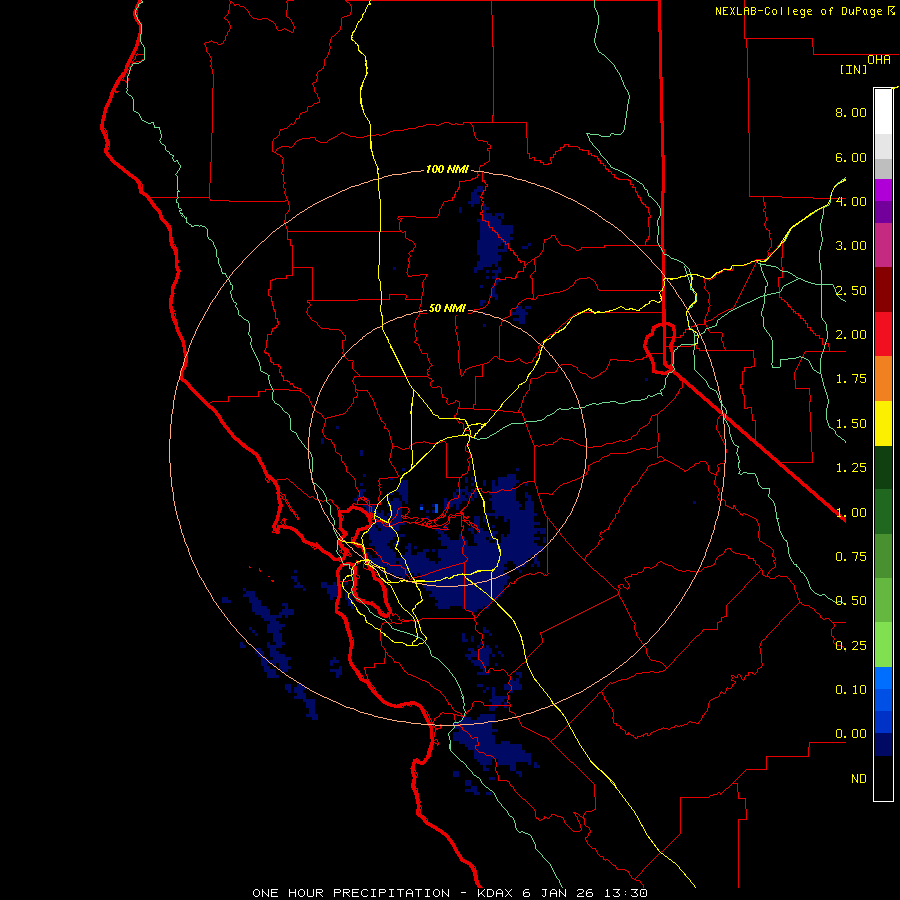Select the yellow legend swatch beside 1.50
Screen dimensions: 900x900
point(883,423)
